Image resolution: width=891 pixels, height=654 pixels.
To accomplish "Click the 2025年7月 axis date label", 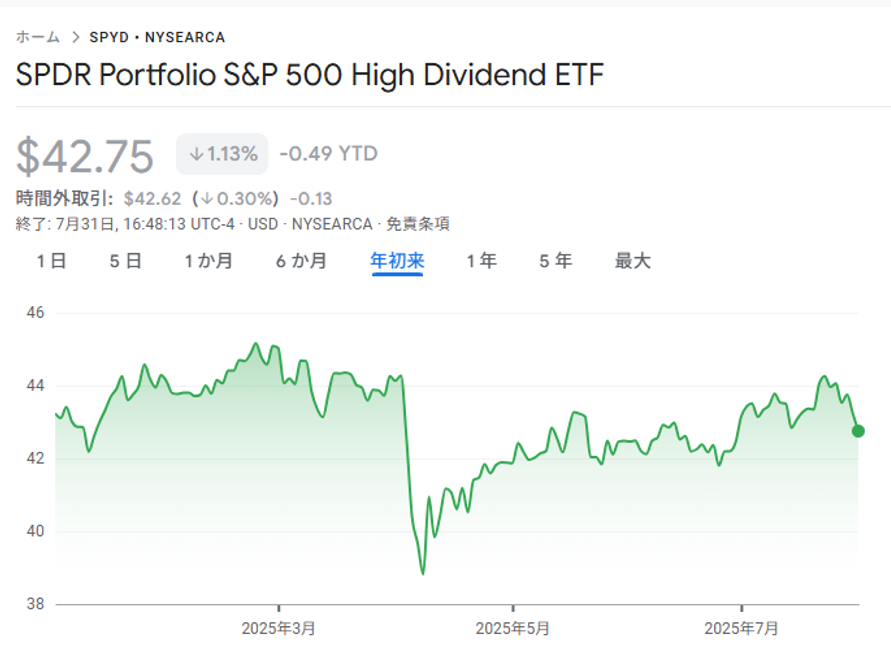I will (x=741, y=628).
